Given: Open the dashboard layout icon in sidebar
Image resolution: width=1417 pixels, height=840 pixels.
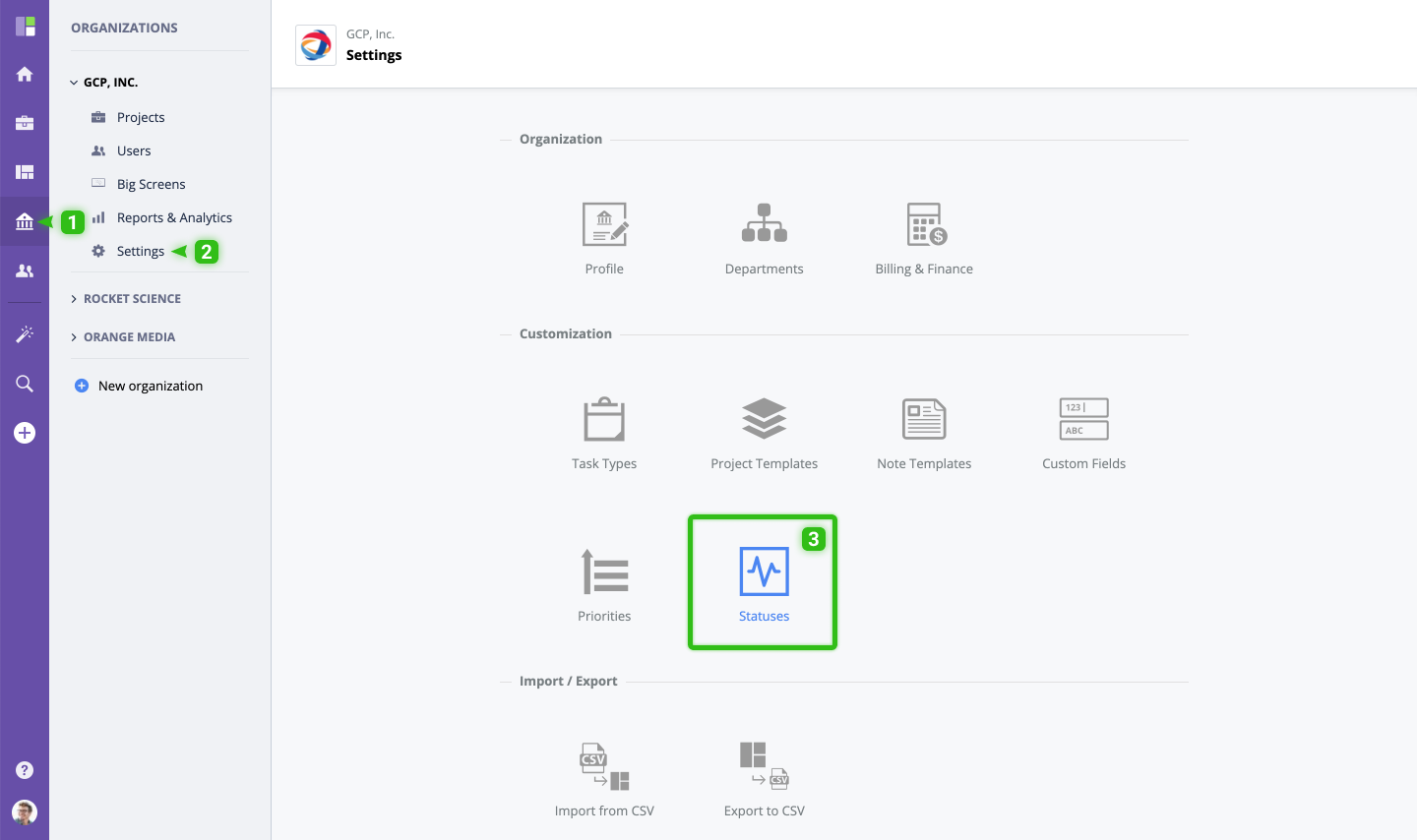Looking at the screenshot, I should coord(25,172).
